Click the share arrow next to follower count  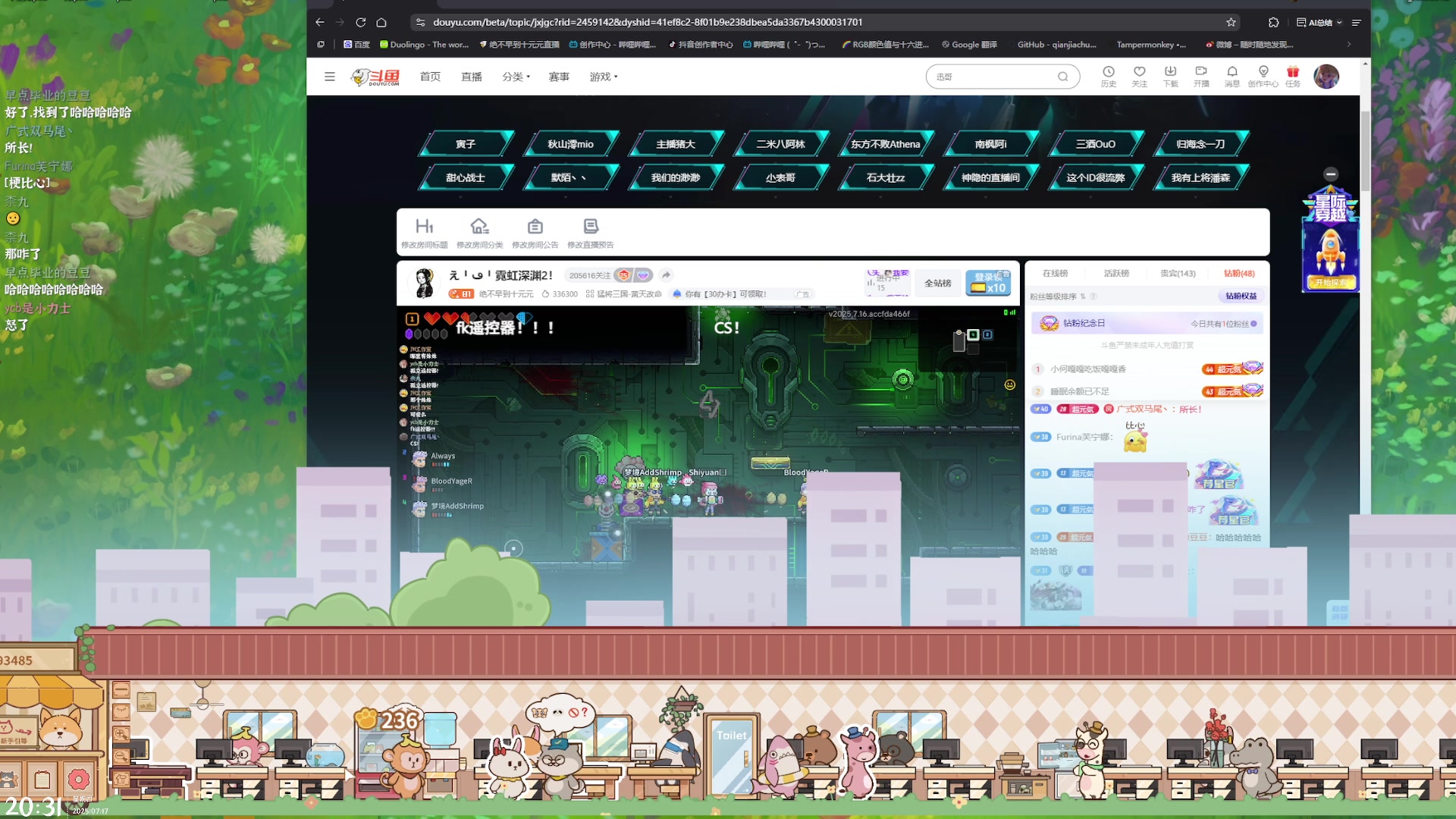[666, 275]
